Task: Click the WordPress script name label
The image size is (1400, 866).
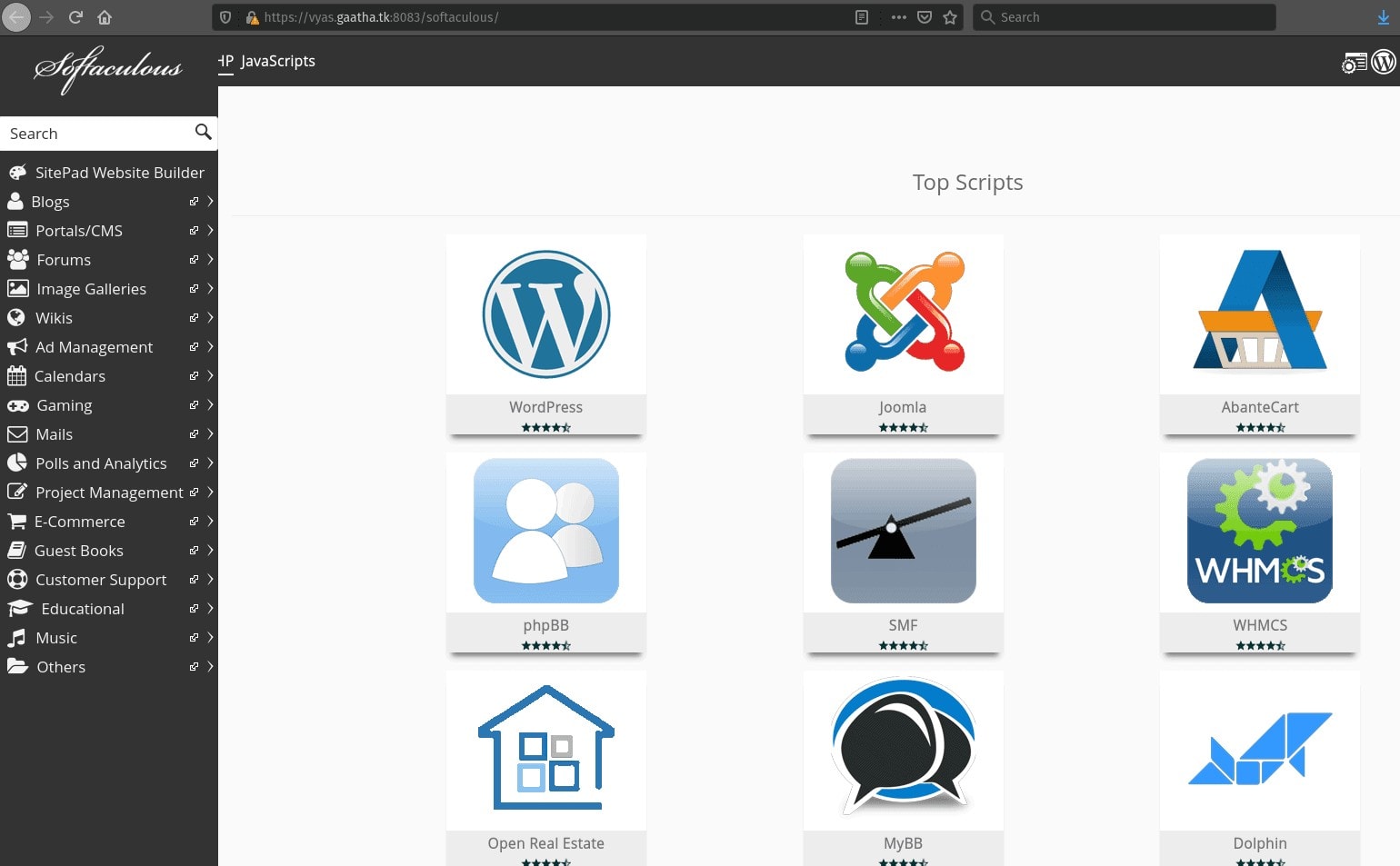Action: point(546,407)
